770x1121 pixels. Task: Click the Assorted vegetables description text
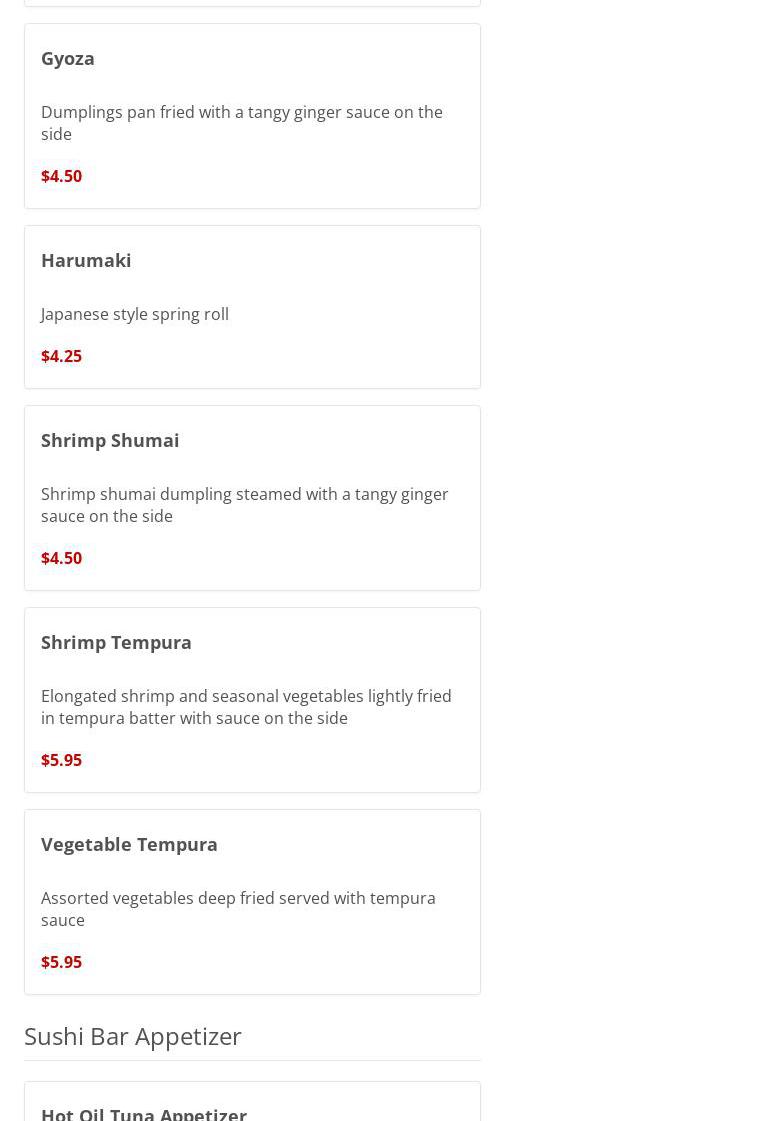tap(238, 909)
